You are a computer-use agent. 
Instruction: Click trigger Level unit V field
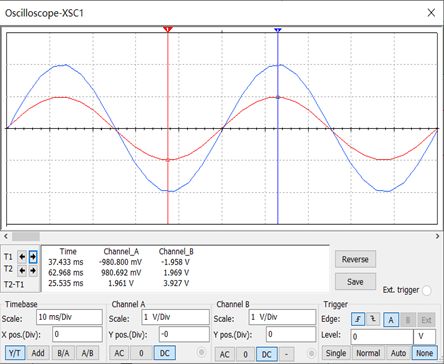[425, 337]
